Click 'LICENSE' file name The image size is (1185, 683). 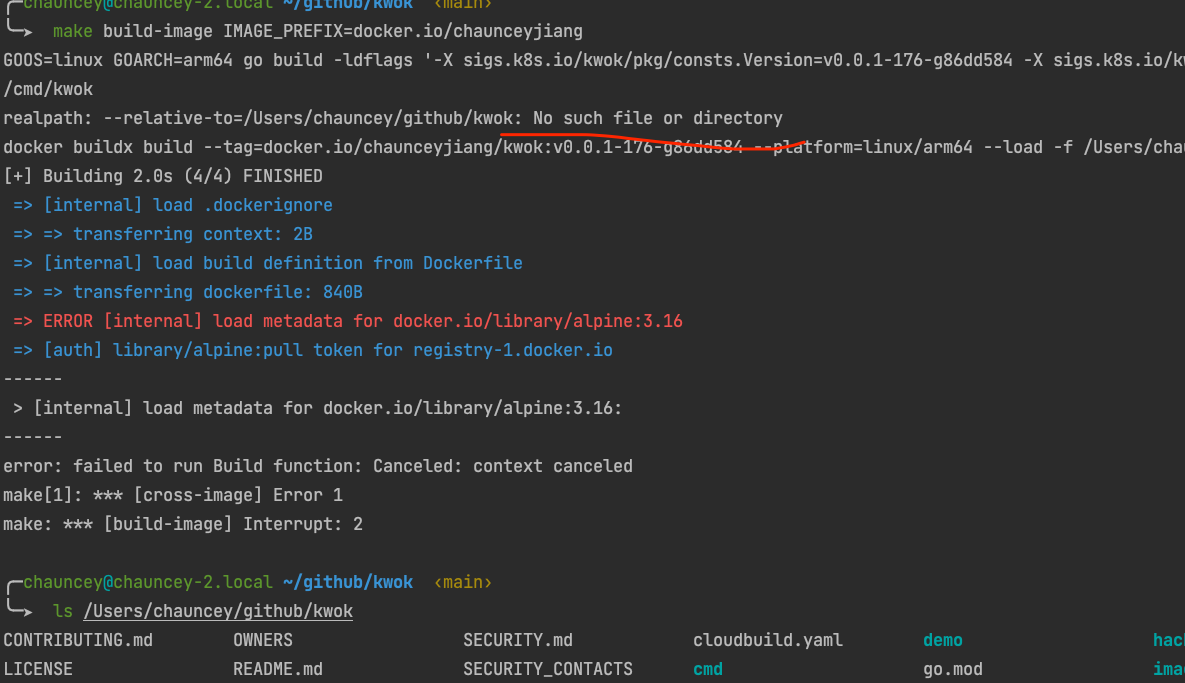[38, 669]
